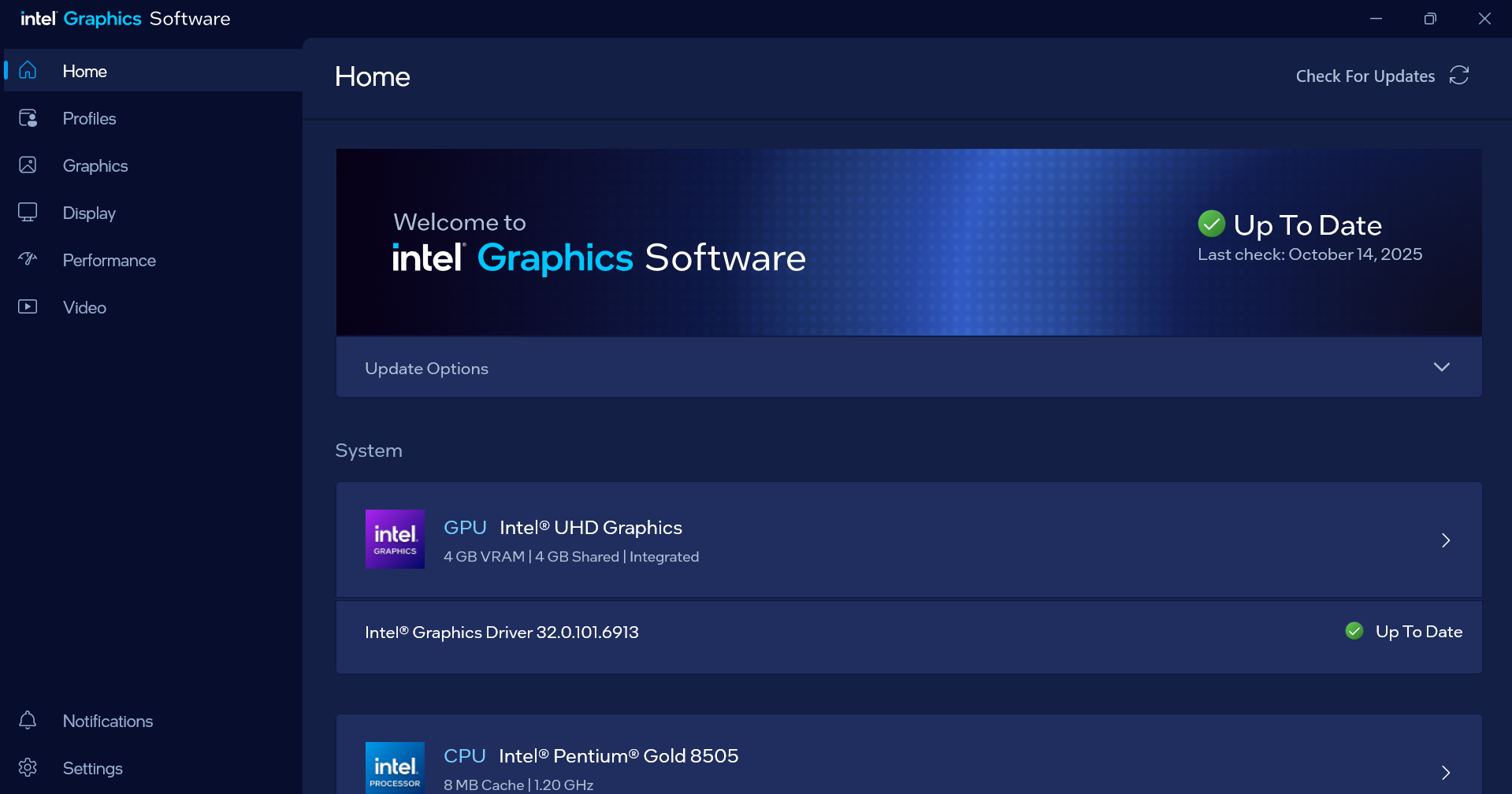Go to the Profiles section
Image resolution: width=1512 pixels, height=794 pixels.
153,118
